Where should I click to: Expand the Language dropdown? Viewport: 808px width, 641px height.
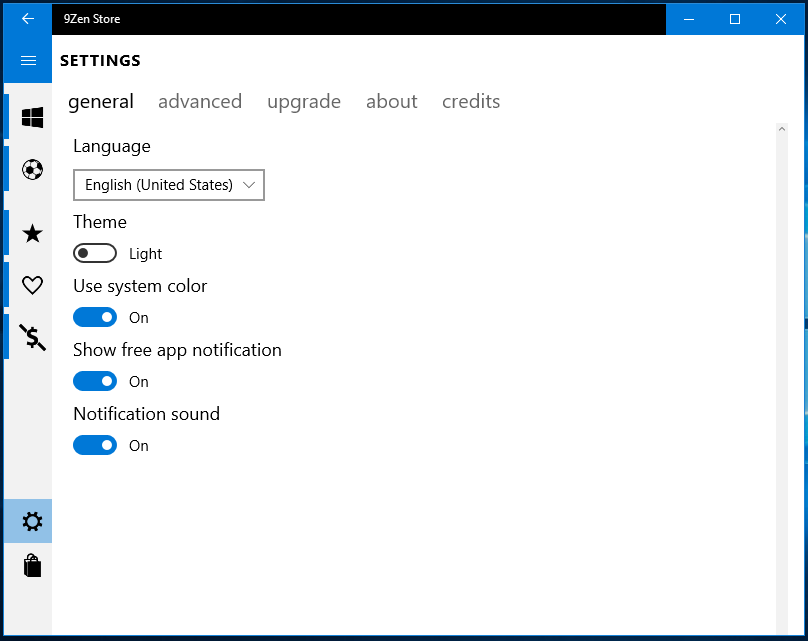coord(169,185)
